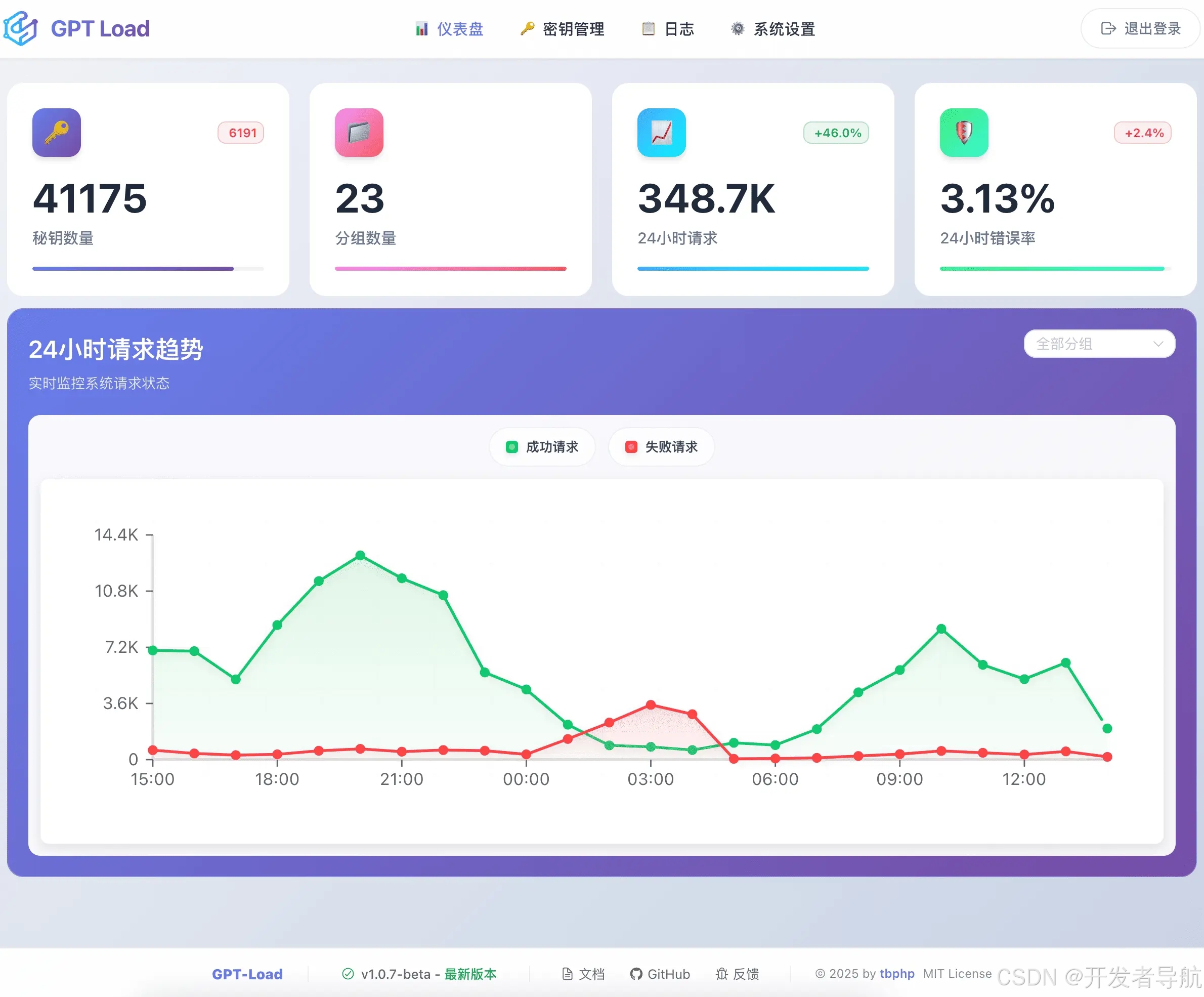
Task: Open the tbphp author link
Action: pyautogui.click(x=897, y=974)
